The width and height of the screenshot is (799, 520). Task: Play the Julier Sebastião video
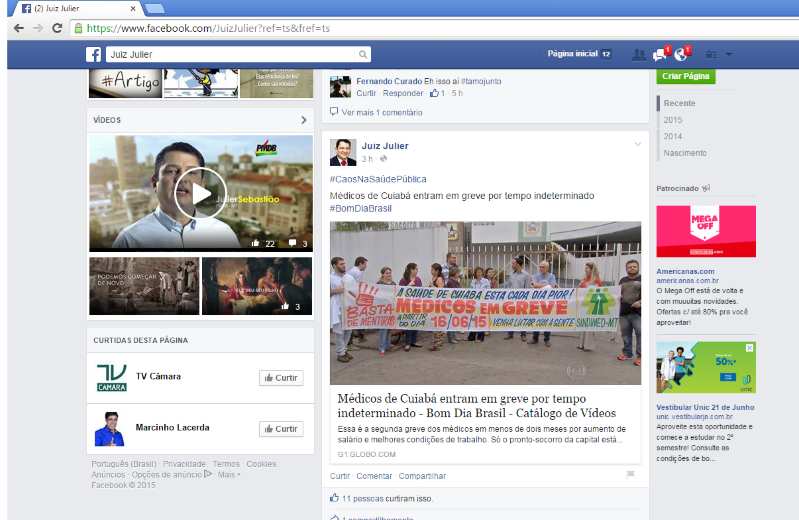[x=201, y=193]
